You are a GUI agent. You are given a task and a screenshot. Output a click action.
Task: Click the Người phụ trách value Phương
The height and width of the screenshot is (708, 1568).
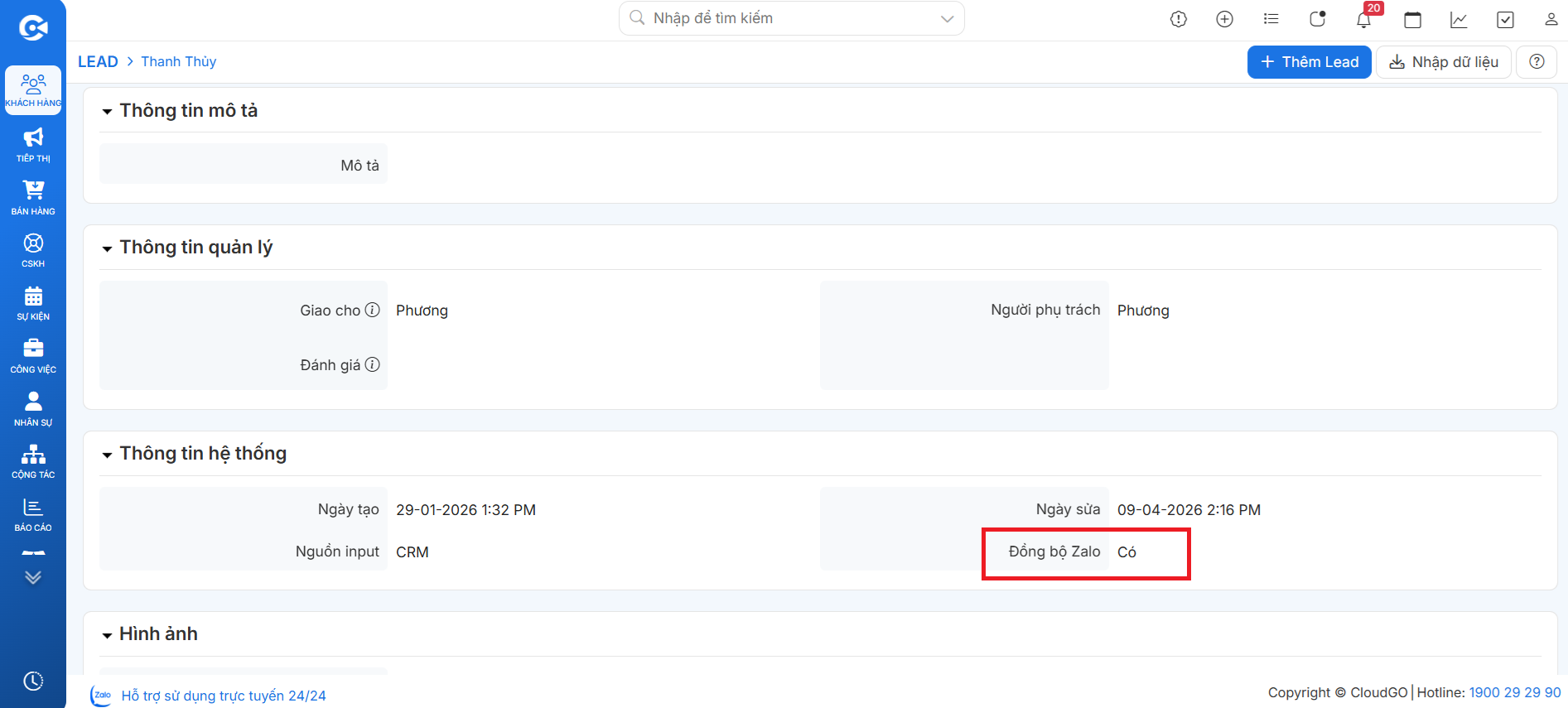1143,311
